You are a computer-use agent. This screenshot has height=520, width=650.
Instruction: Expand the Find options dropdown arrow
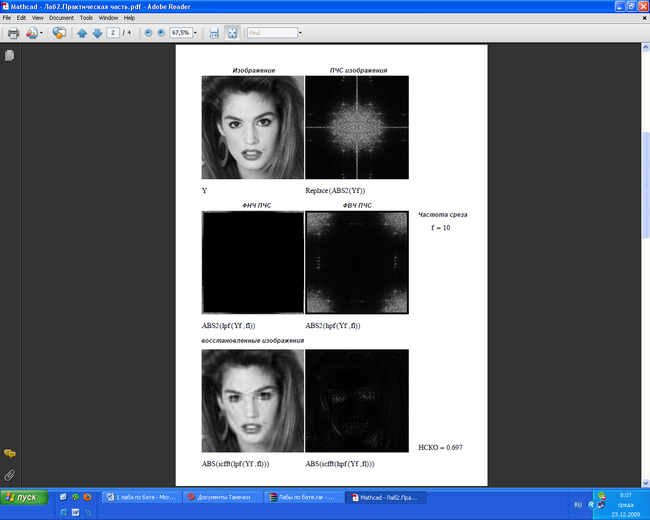pyautogui.click(x=298, y=33)
